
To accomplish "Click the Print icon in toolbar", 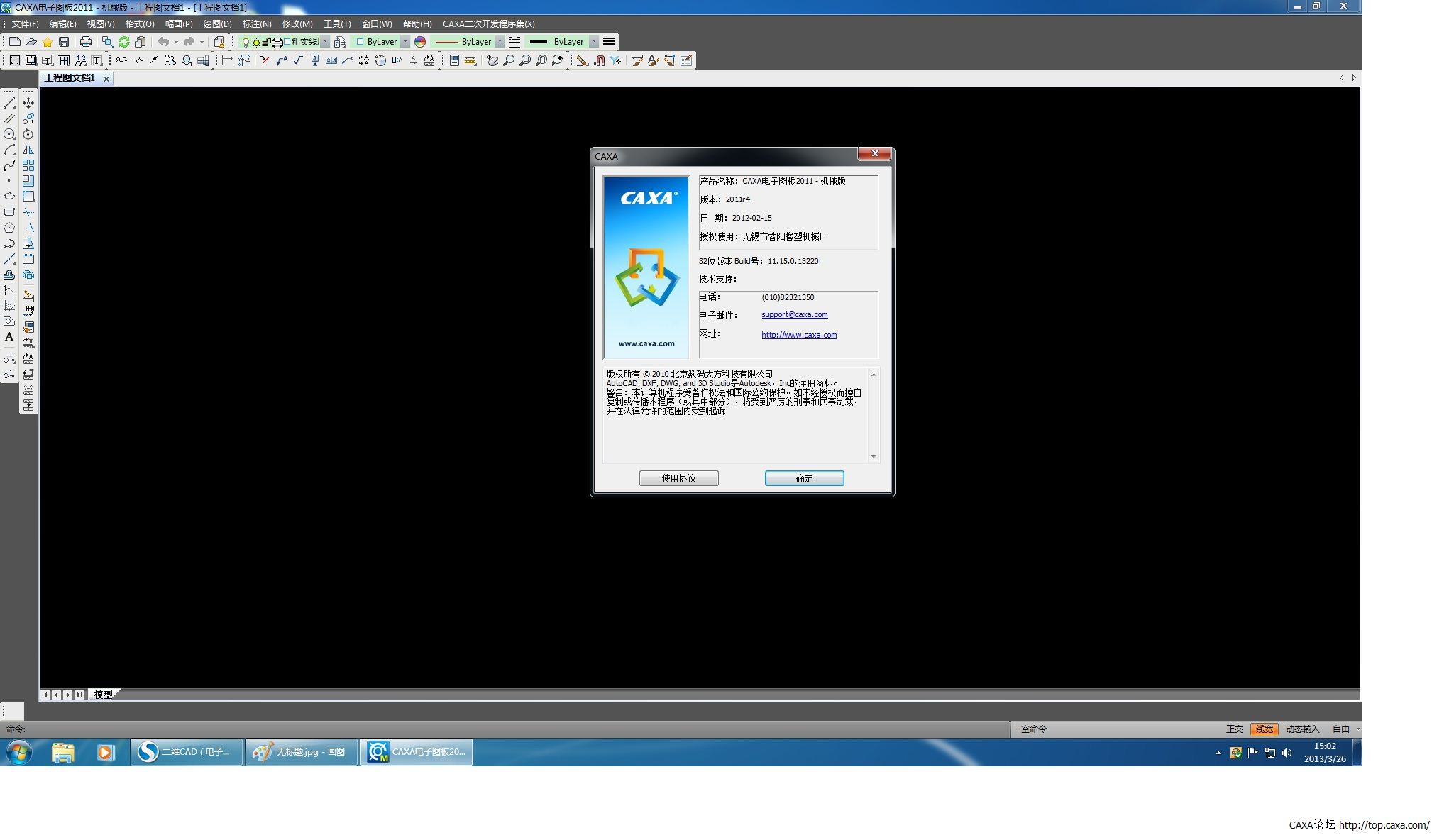I will pos(86,42).
